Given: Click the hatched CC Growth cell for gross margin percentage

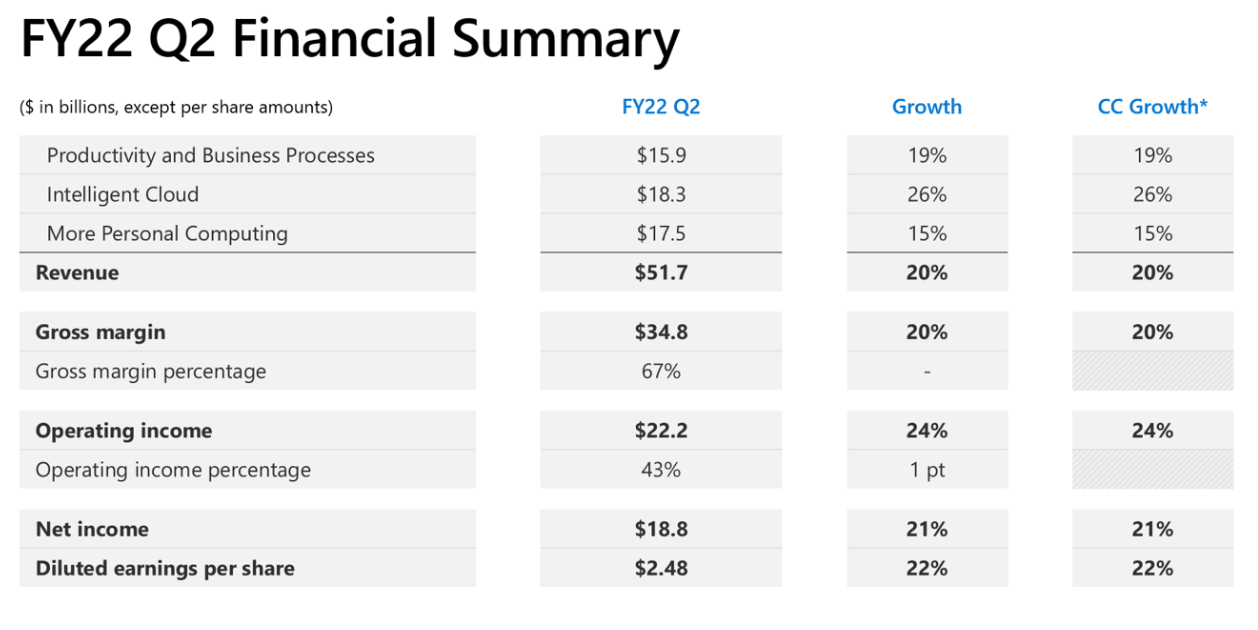Looking at the screenshot, I should click(1152, 371).
